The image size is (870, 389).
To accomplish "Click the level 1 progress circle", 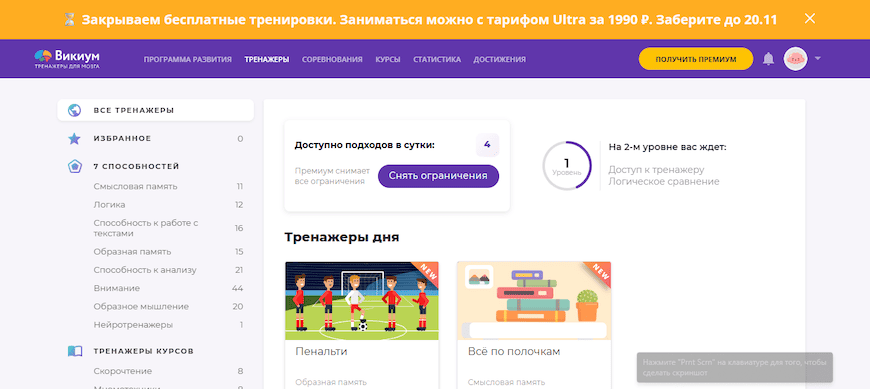I will pos(566,165).
